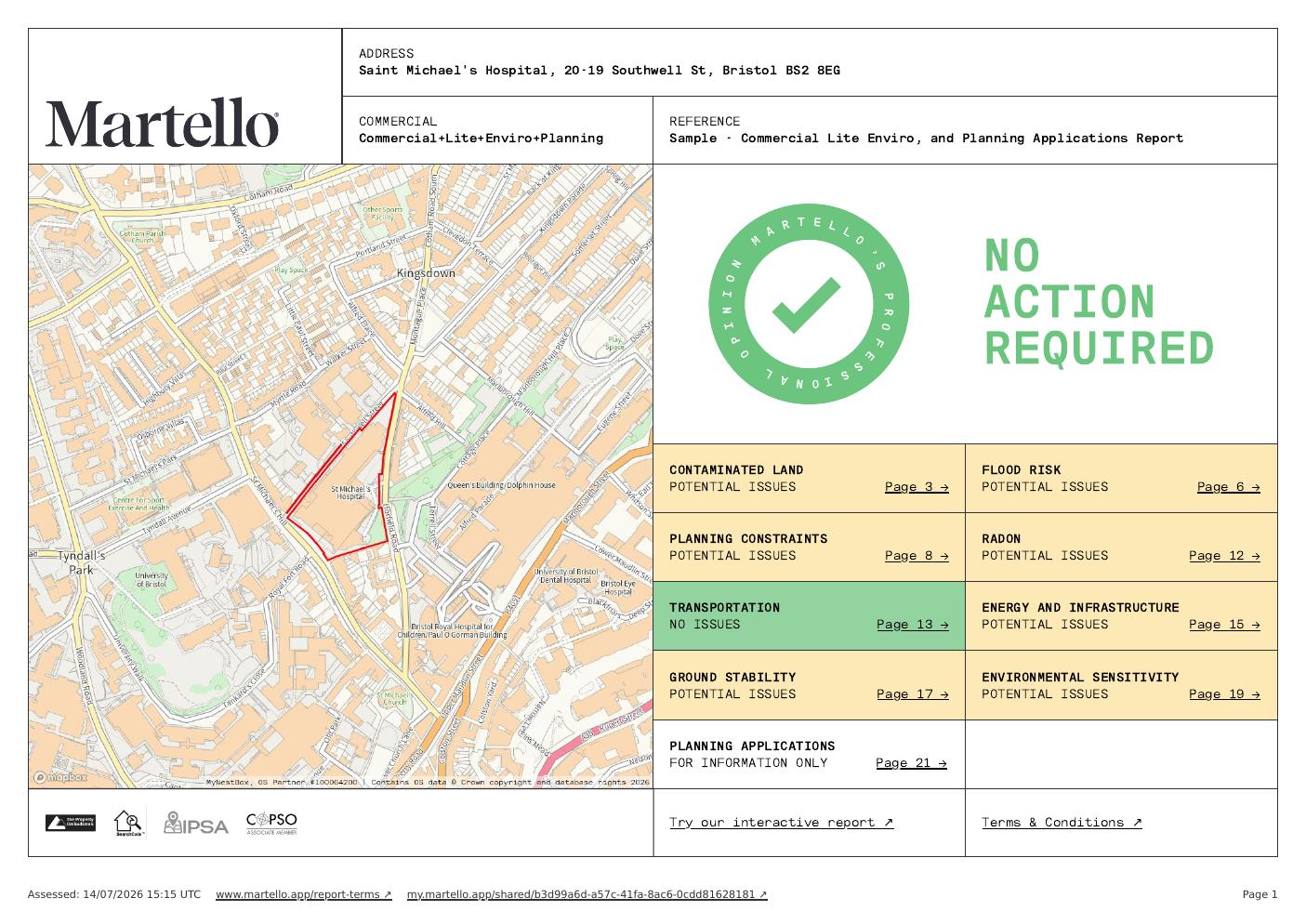1306x924 pixels.
Task: Click the ADDRESS field label
Action: [386, 53]
